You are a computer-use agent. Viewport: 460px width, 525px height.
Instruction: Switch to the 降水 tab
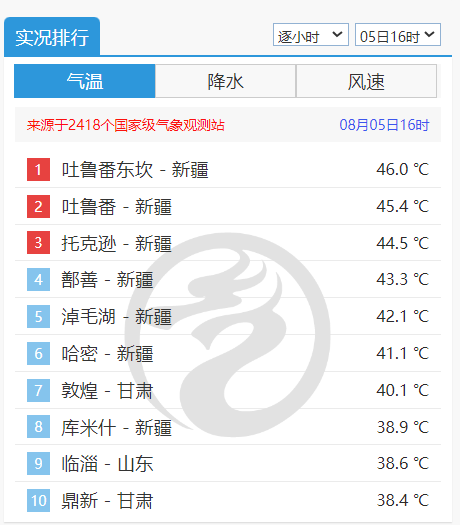pos(225,81)
